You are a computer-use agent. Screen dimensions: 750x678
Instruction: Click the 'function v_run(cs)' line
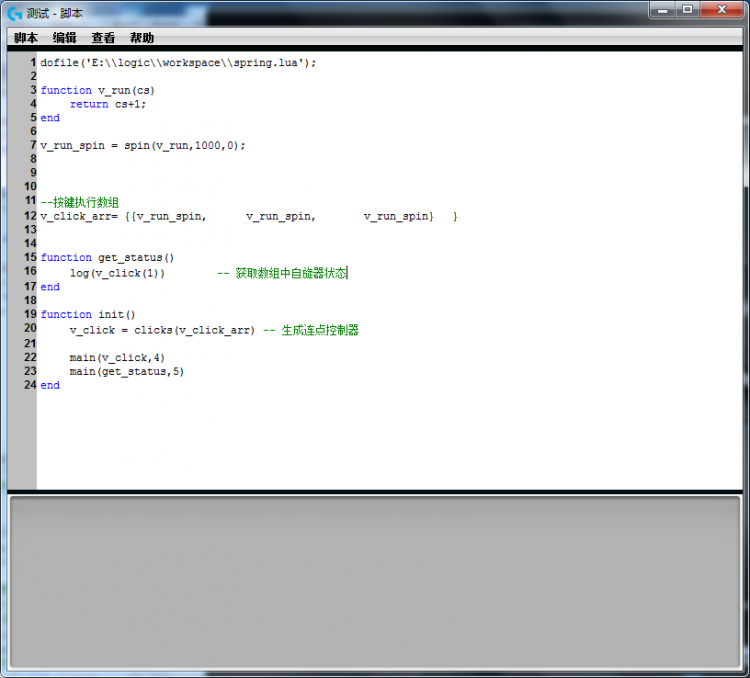coord(98,90)
